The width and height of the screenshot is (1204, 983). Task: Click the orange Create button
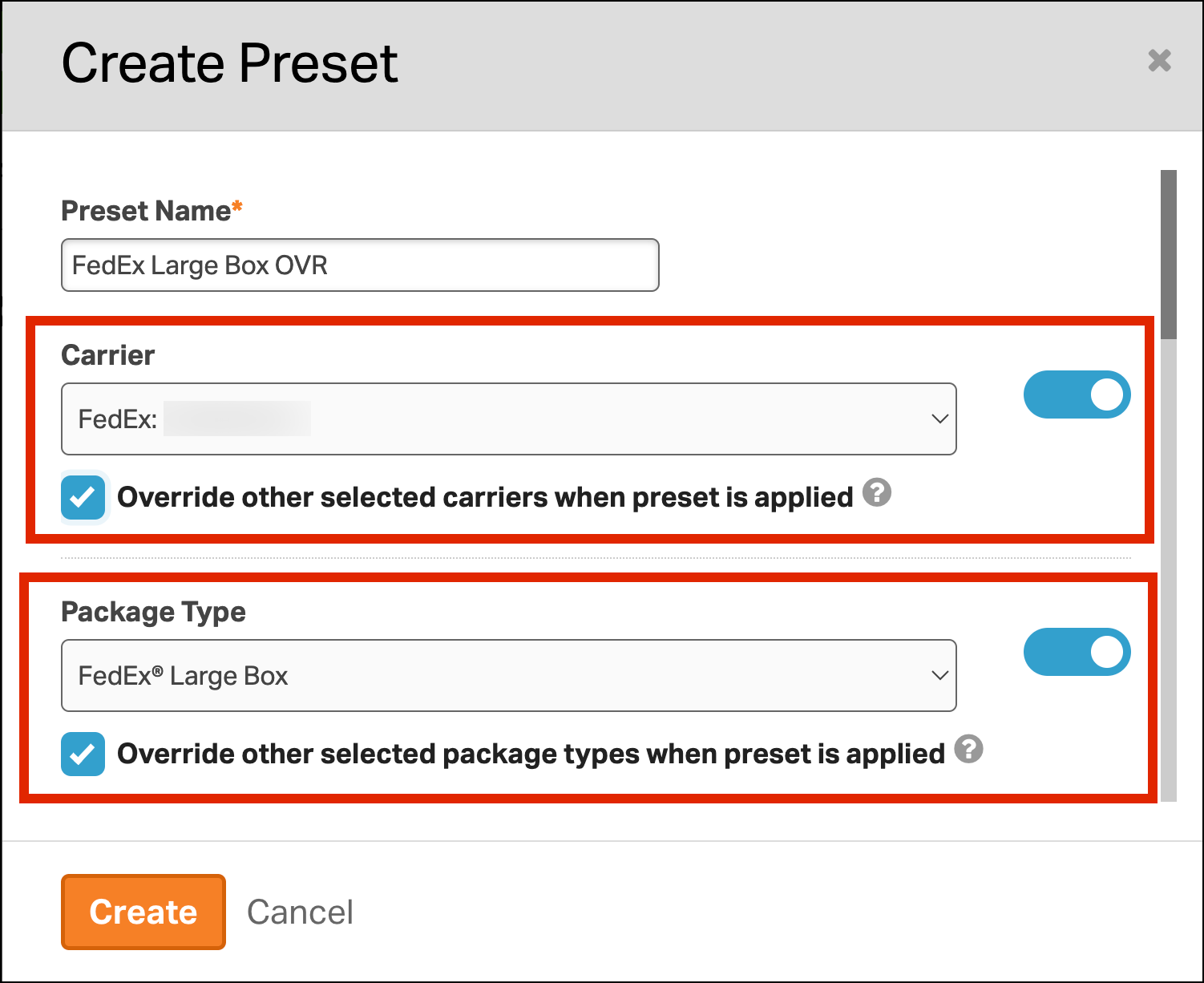pos(143,912)
